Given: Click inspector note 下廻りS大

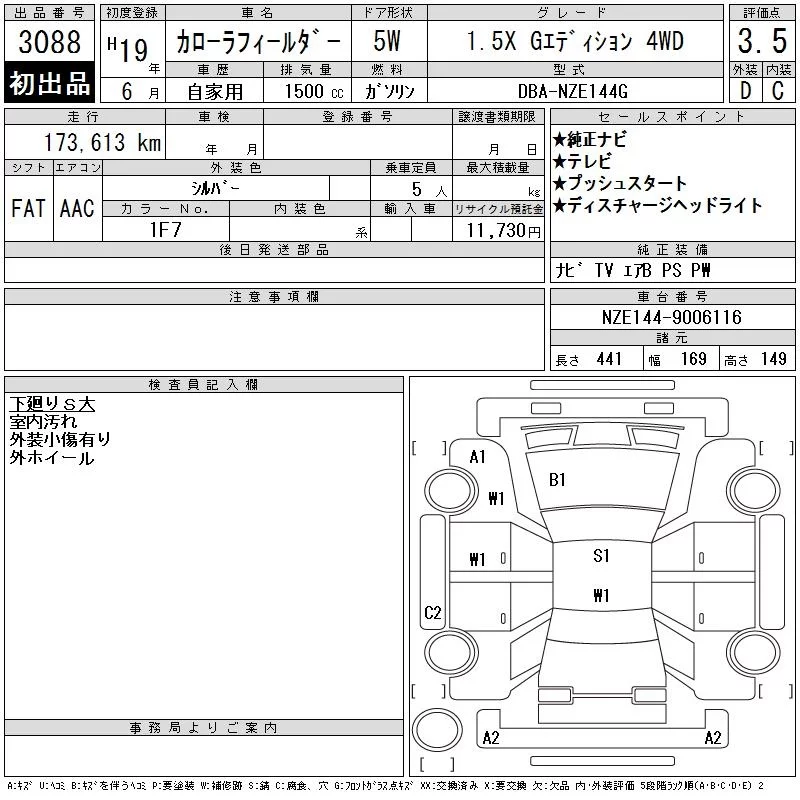Looking at the screenshot, I should (52, 404).
